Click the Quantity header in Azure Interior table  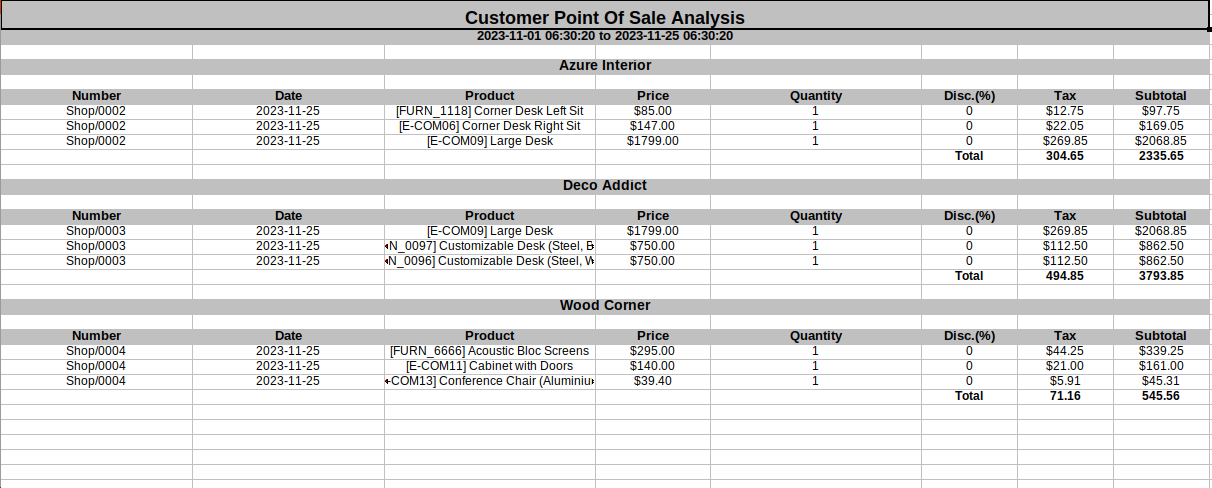pyautogui.click(x=816, y=96)
